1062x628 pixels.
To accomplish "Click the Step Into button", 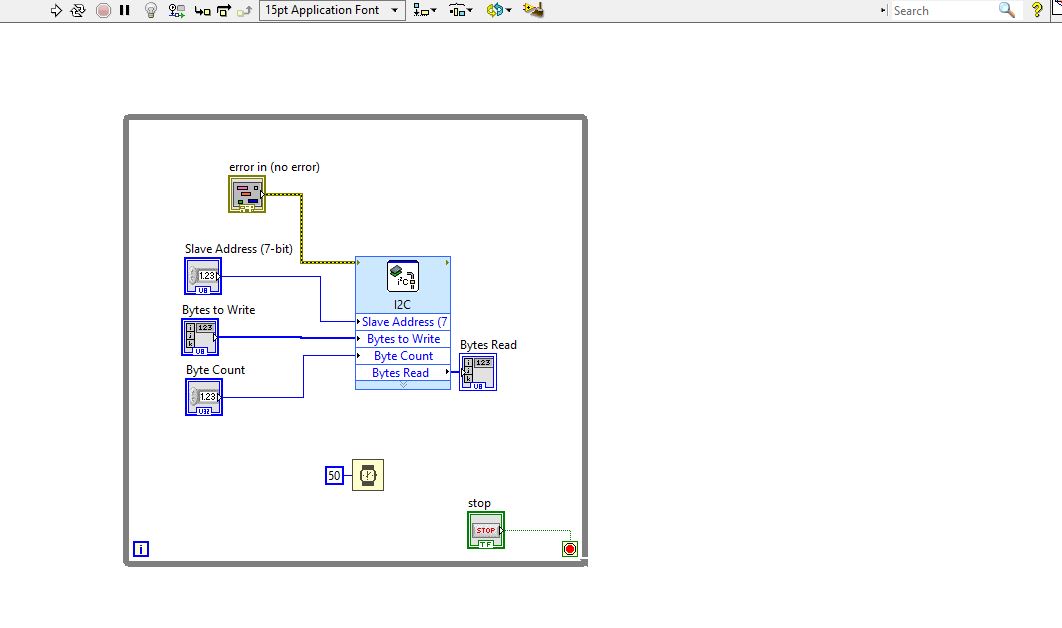I will point(202,10).
